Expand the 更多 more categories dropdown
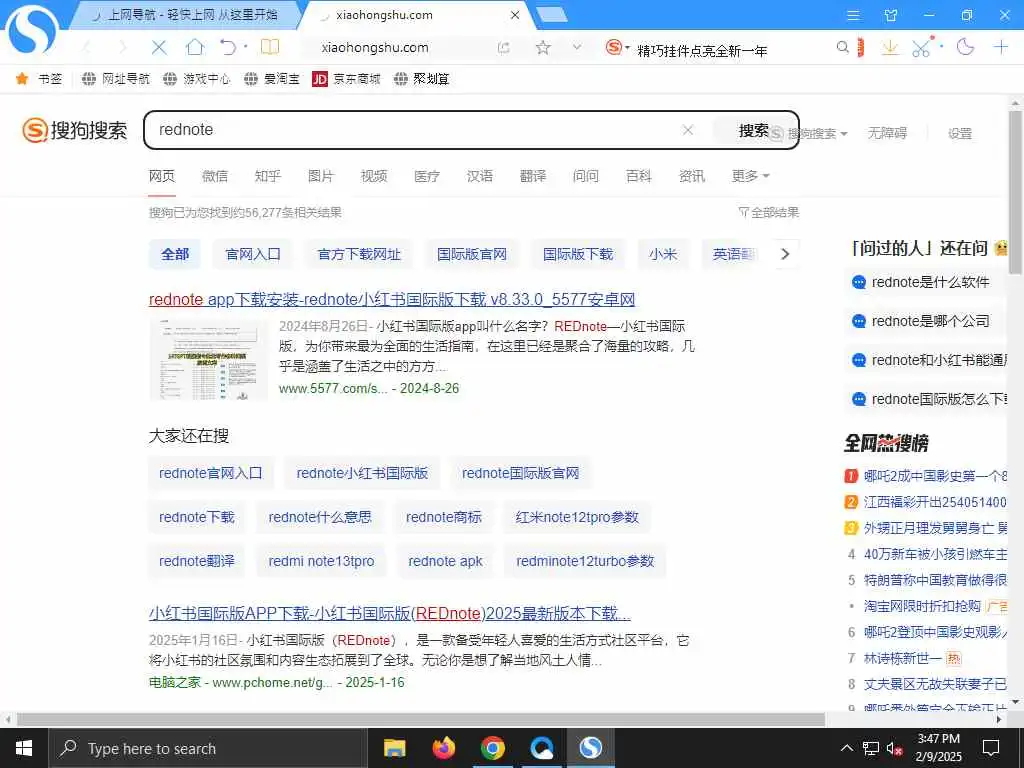The image size is (1024, 768). tap(750, 176)
